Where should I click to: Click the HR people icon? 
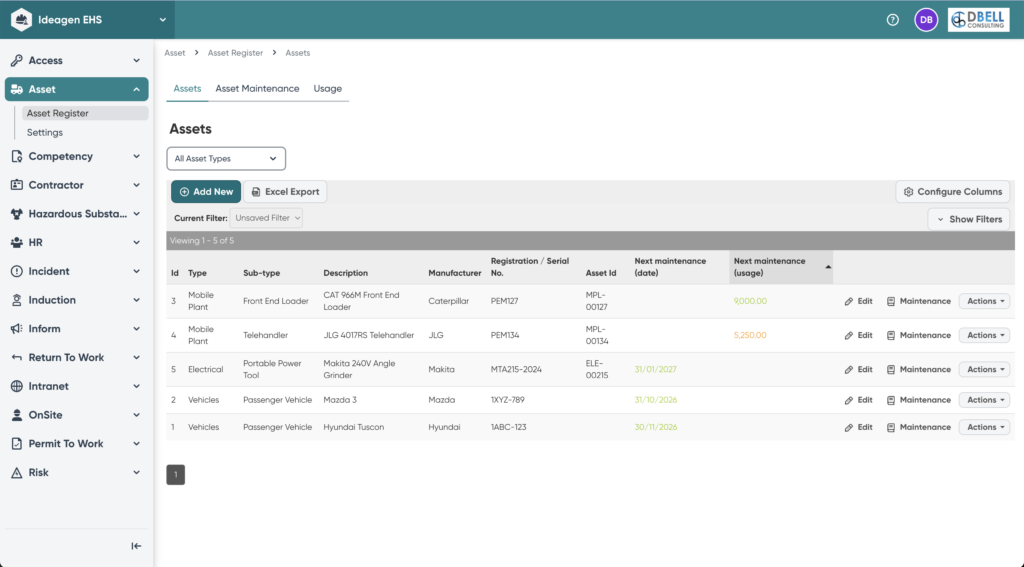(x=16, y=242)
